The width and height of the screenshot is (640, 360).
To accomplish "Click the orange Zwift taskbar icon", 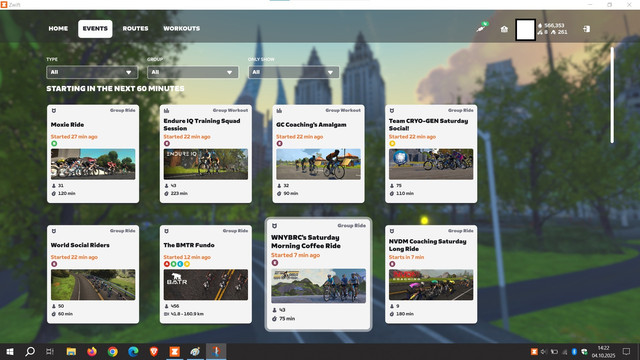I will [x=175, y=351].
